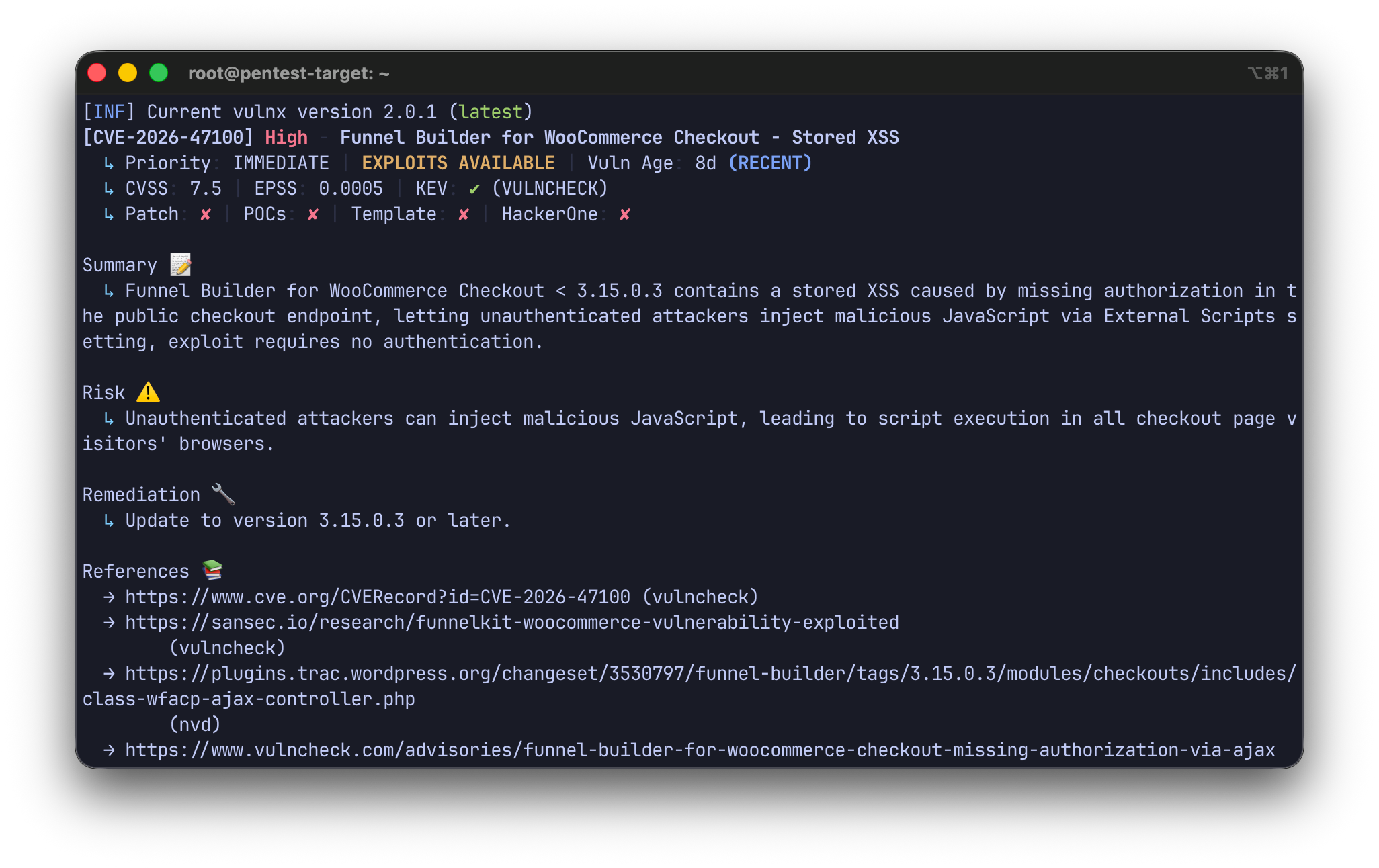
Task: Click the window title "root@pentest-target: ~"
Action: (289, 73)
